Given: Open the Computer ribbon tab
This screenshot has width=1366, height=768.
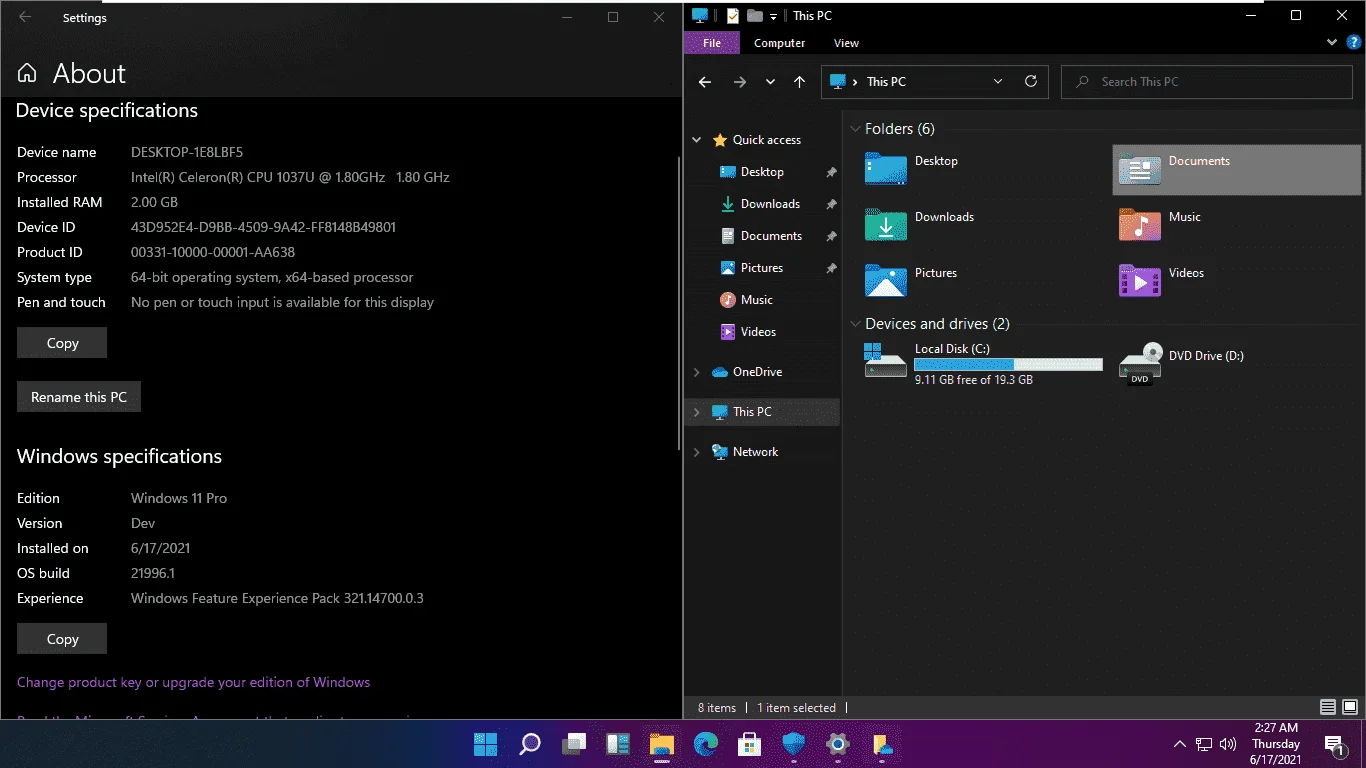Looking at the screenshot, I should pyautogui.click(x=779, y=43).
